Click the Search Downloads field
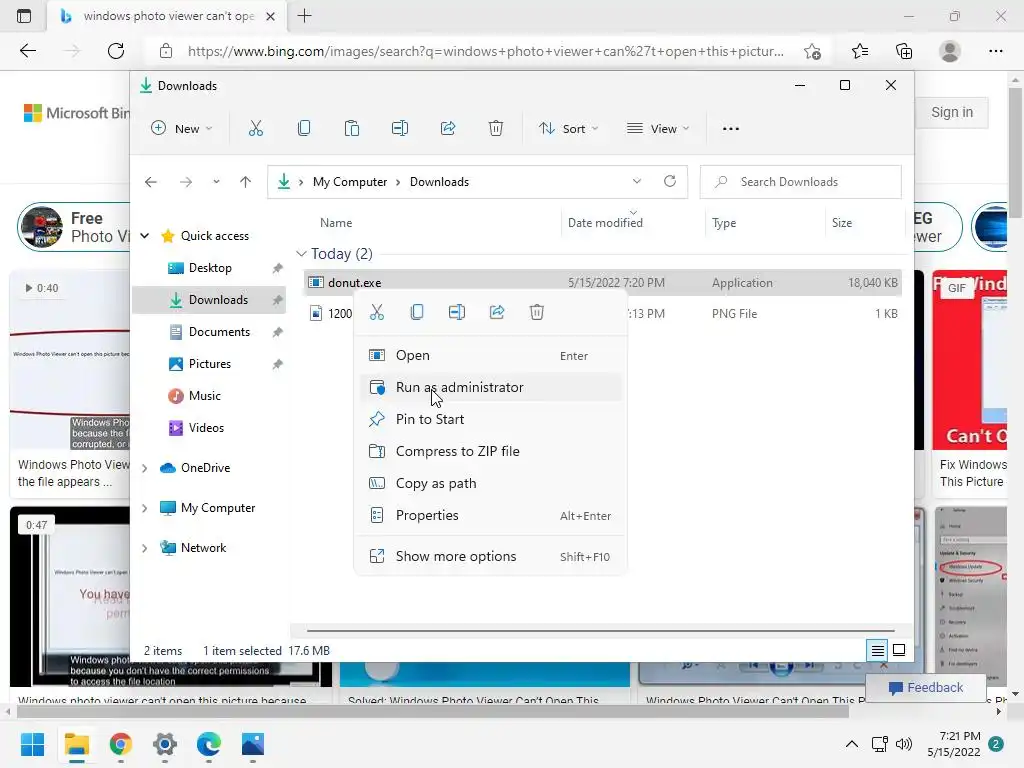Viewport: 1024px width, 768px height. (x=801, y=182)
